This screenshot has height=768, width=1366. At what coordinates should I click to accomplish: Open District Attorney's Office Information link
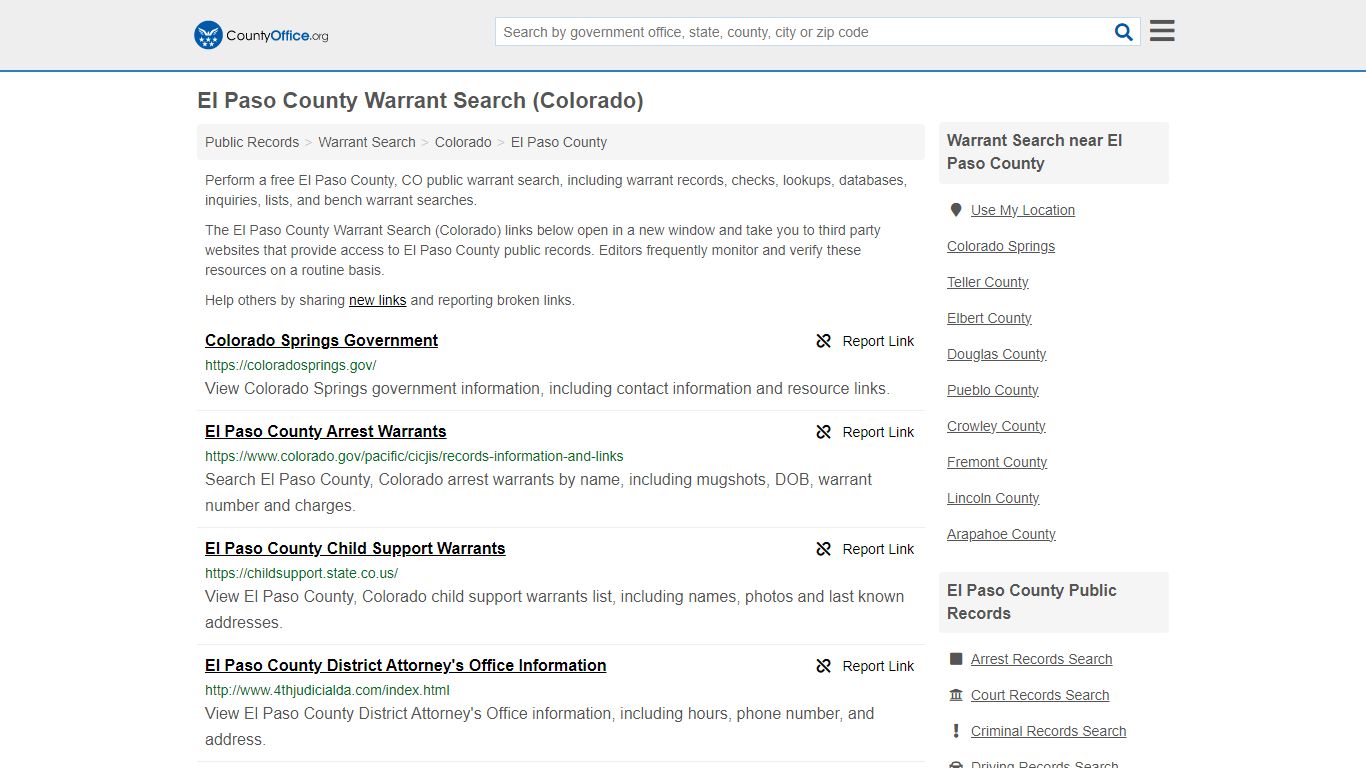coord(406,665)
